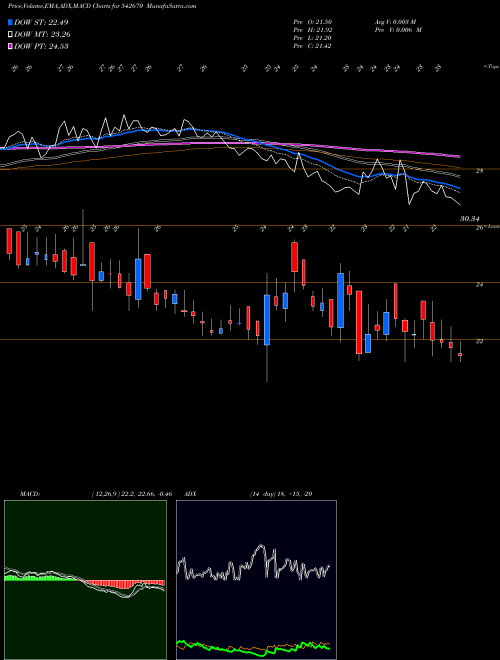Screen dimensions: 500x660
Task: Click the white DOW MT legend swatch
Action: pos(10,35)
